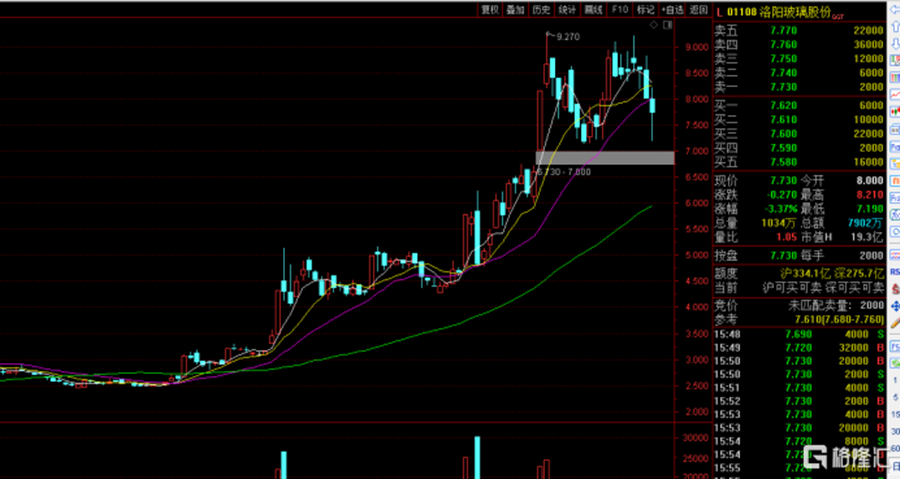Open the 叠加 overlay option

[515, 9]
